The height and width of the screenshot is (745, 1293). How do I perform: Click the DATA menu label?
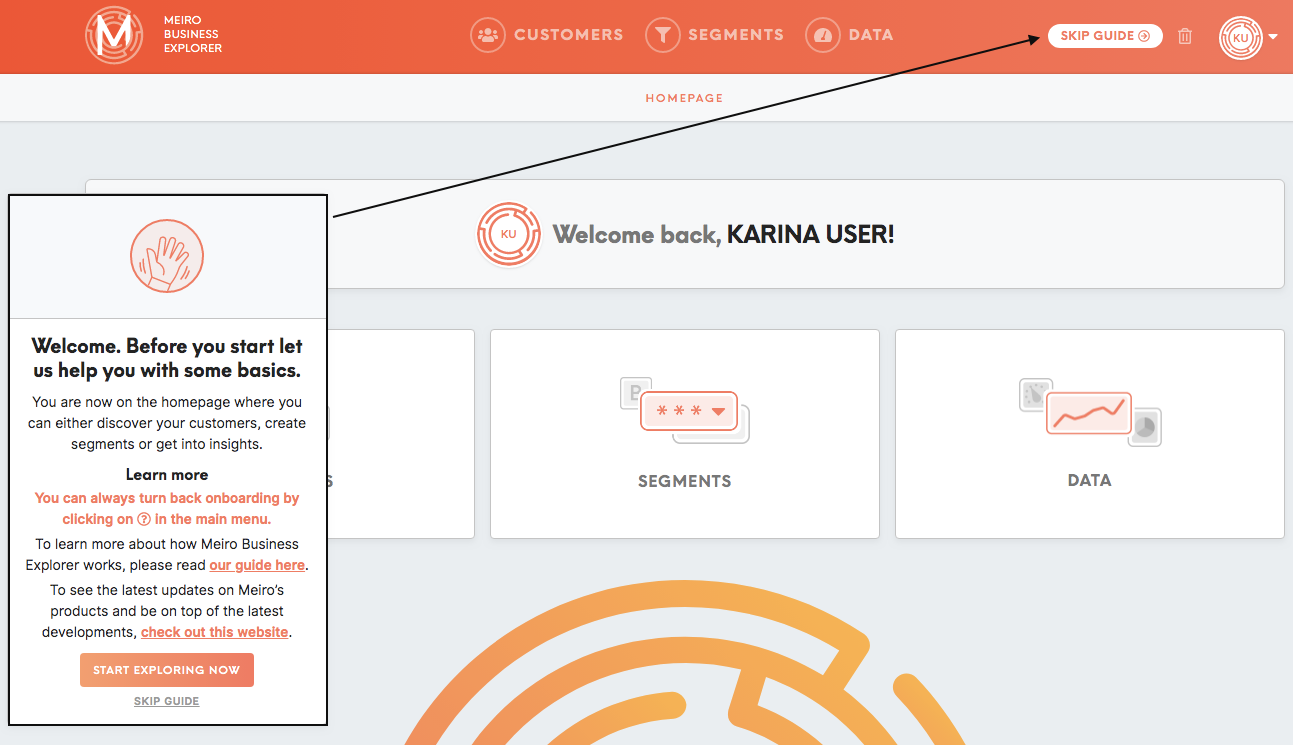[x=870, y=35]
